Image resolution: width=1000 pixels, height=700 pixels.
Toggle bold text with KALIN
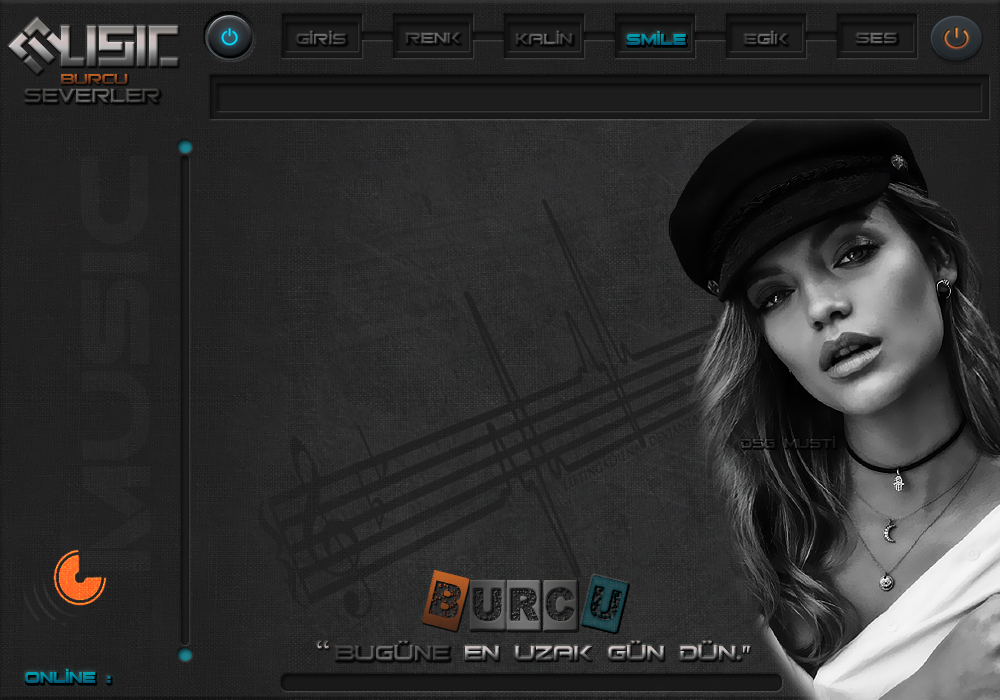tap(544, 38)
